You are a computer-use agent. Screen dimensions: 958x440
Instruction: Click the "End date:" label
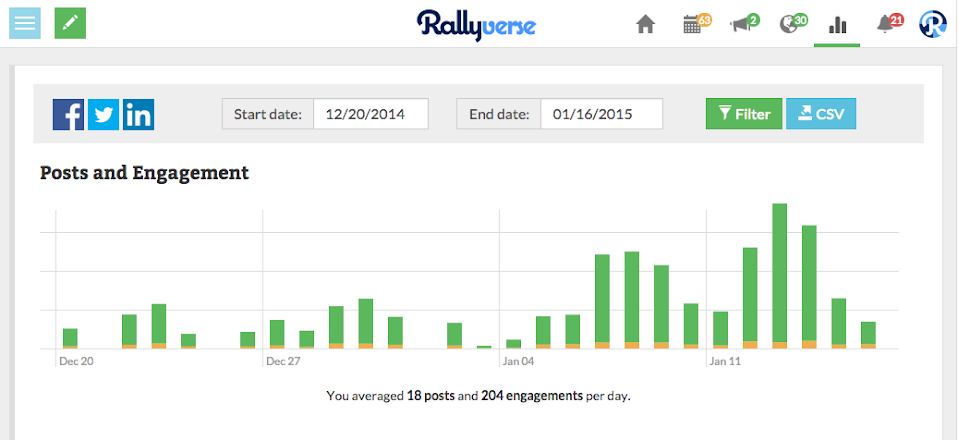coord(499,114)
